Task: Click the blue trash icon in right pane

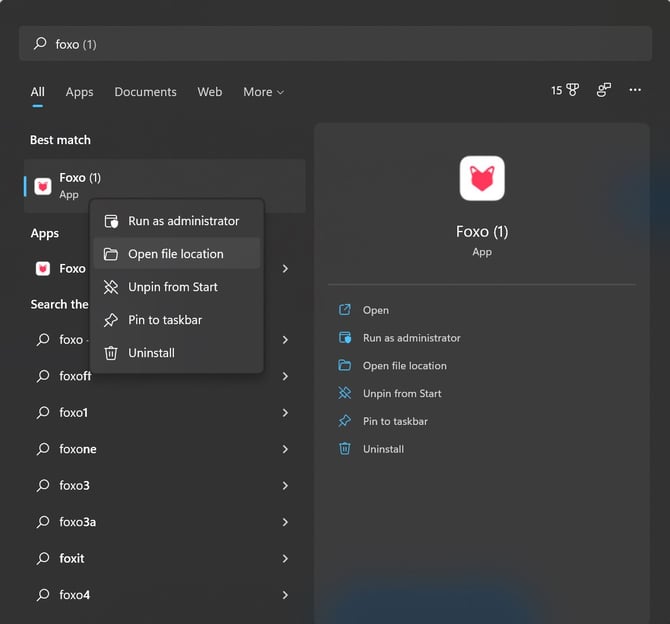Action: pyautogui.click(x=345, y=449)
